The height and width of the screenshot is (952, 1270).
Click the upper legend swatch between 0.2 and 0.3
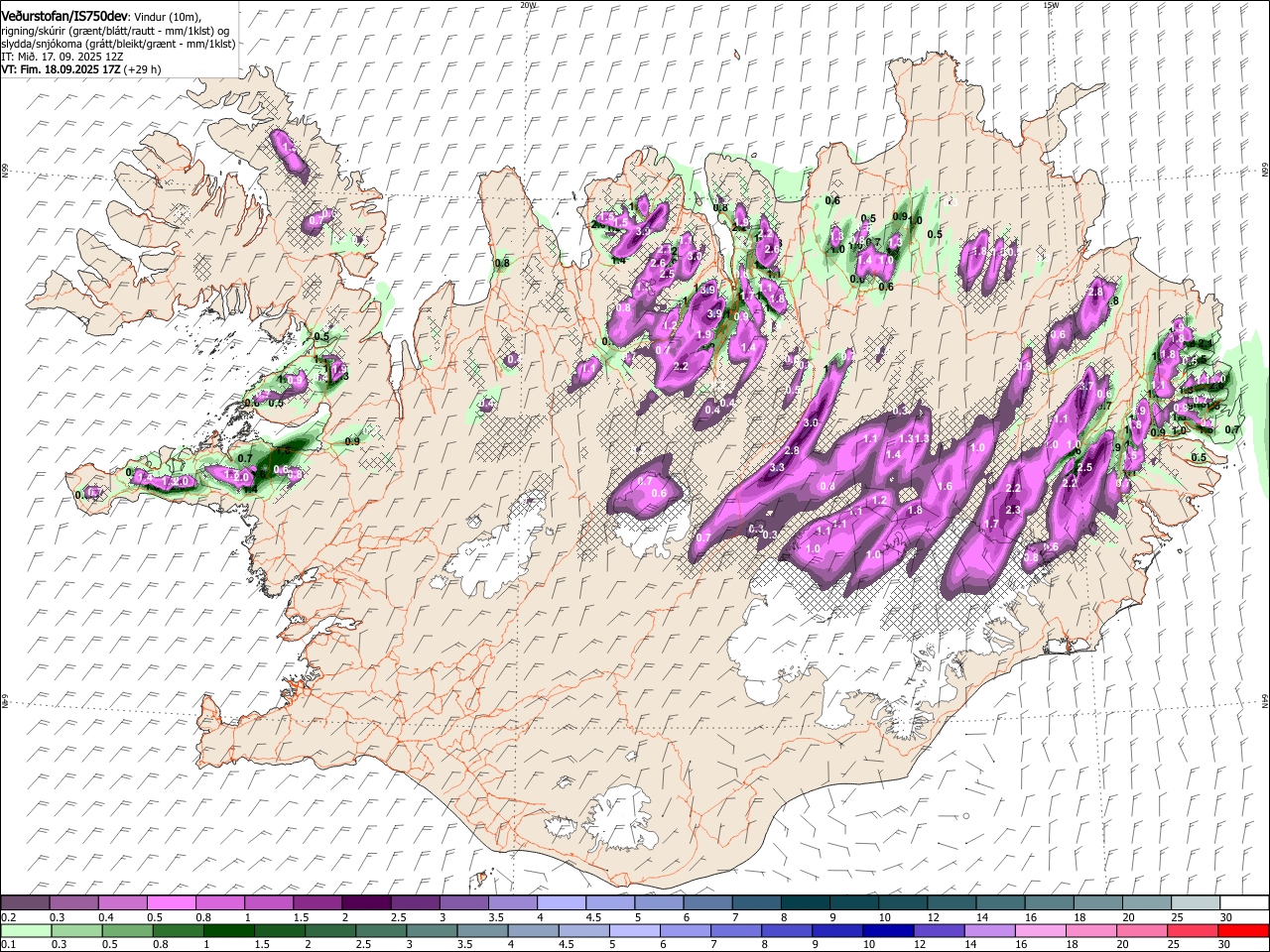26,903
